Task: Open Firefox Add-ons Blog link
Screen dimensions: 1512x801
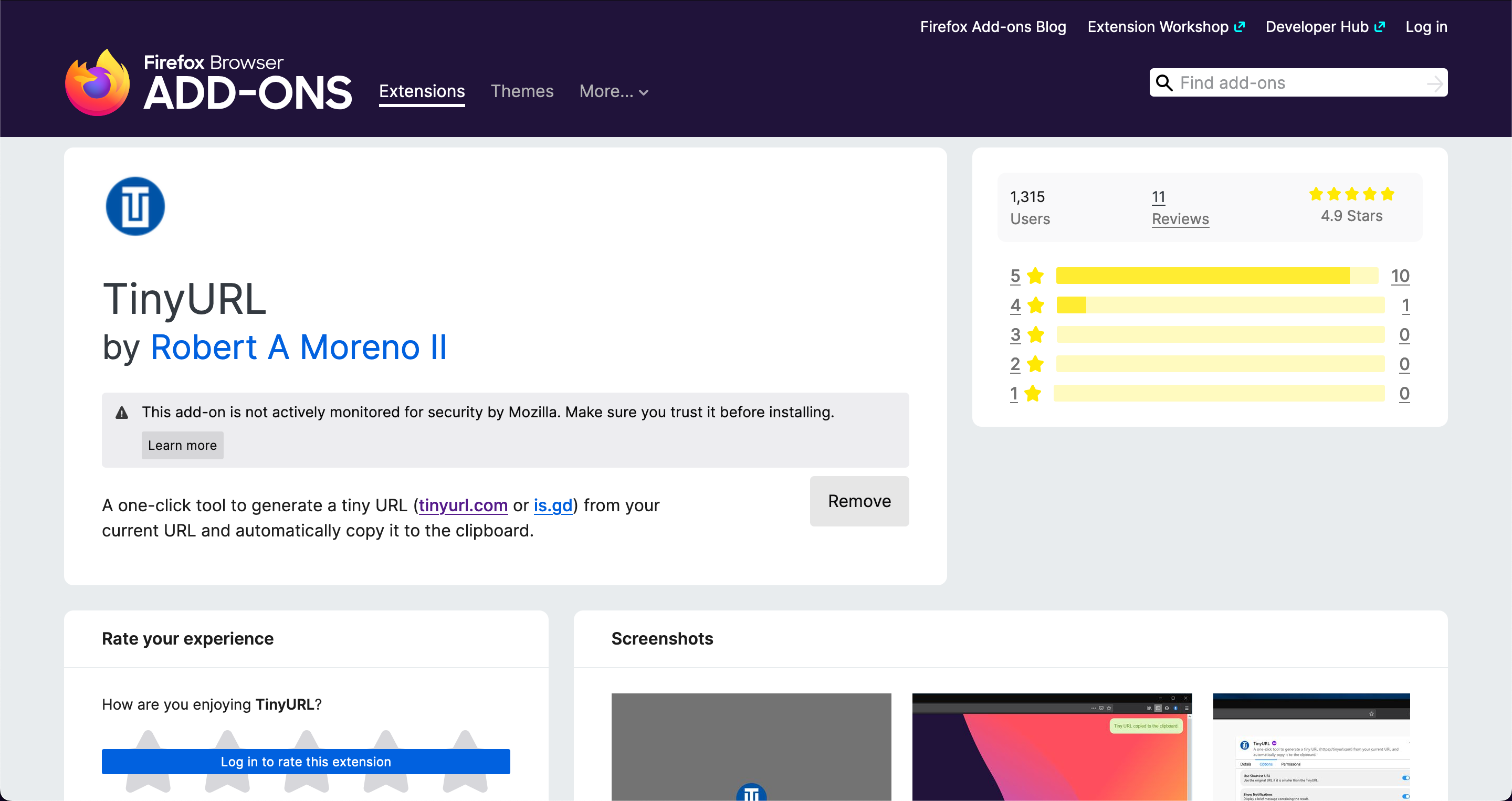Action: point(993,27)
